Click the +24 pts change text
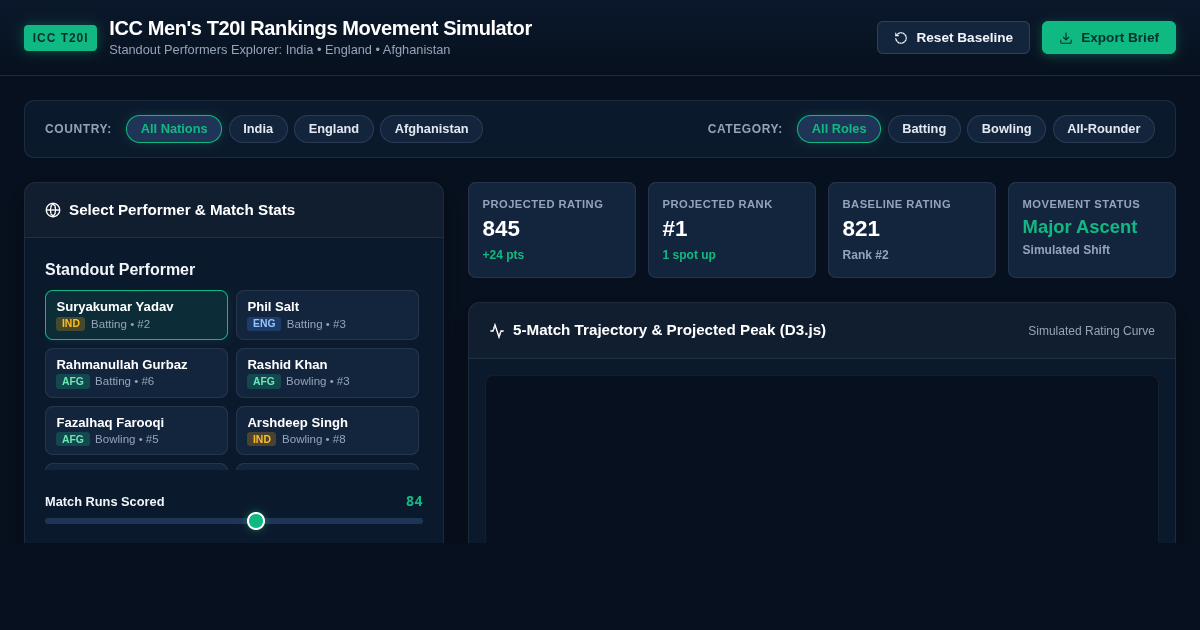Viewport: 1200px width, 630px height. pos(503,255)
